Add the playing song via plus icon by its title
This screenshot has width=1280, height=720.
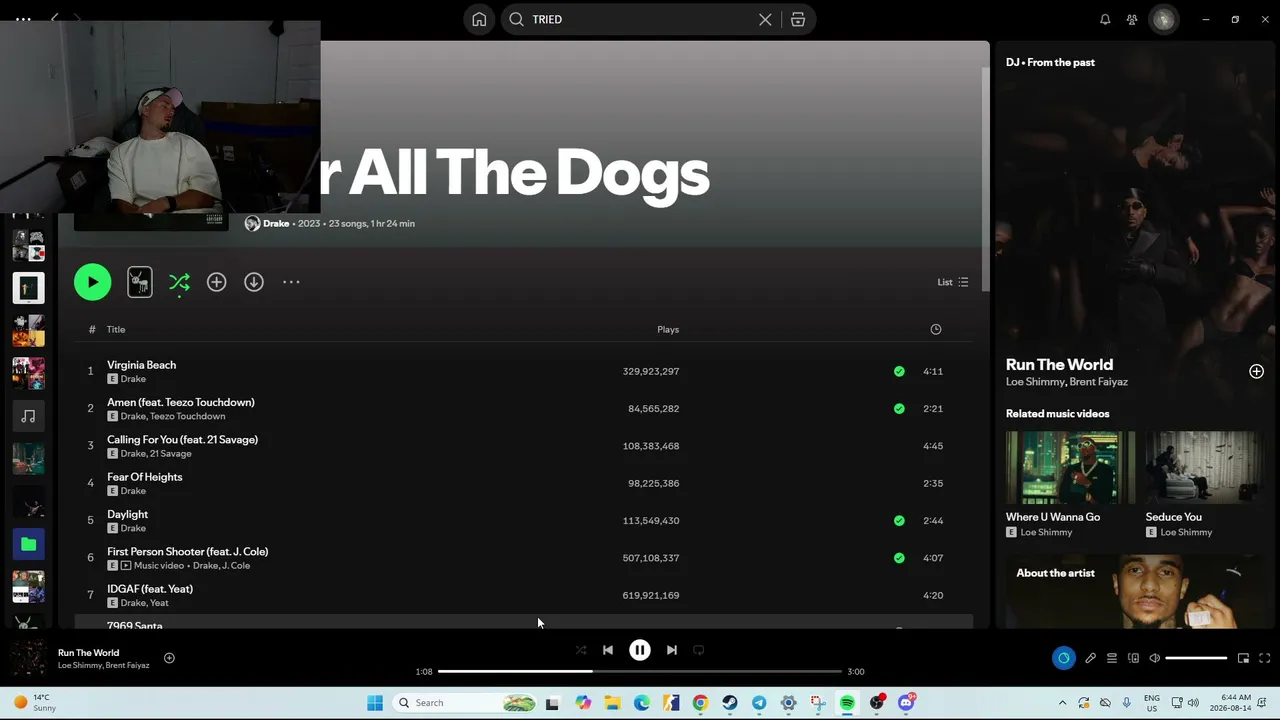click(x=169, y=658)
